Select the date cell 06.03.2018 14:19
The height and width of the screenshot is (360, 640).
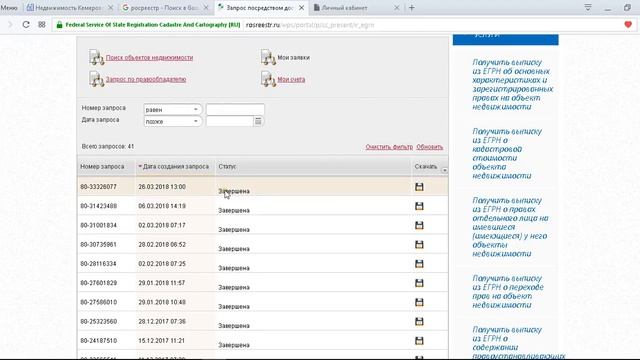click(x=162, y=206)
